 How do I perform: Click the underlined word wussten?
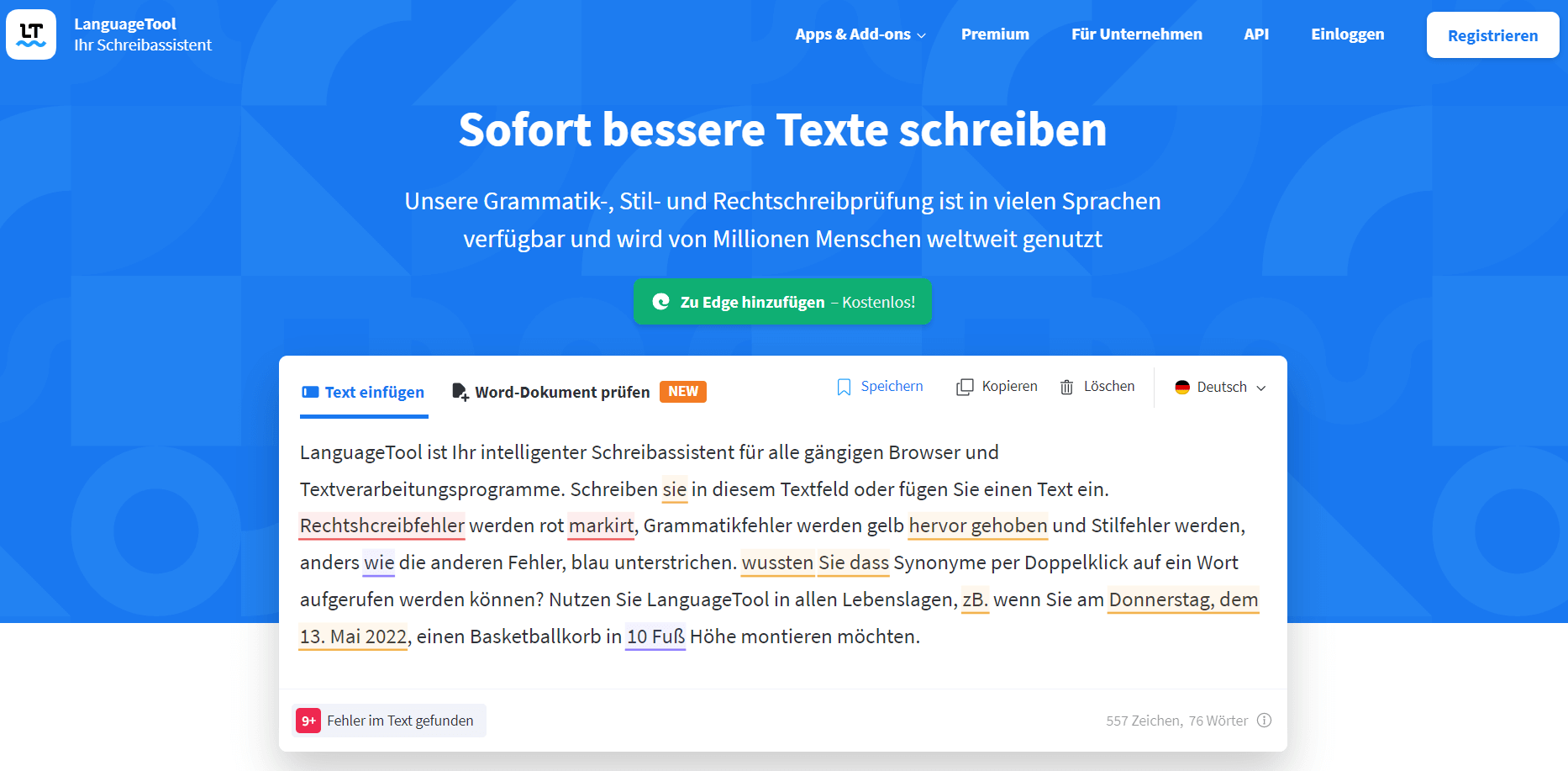click(777, 562)
